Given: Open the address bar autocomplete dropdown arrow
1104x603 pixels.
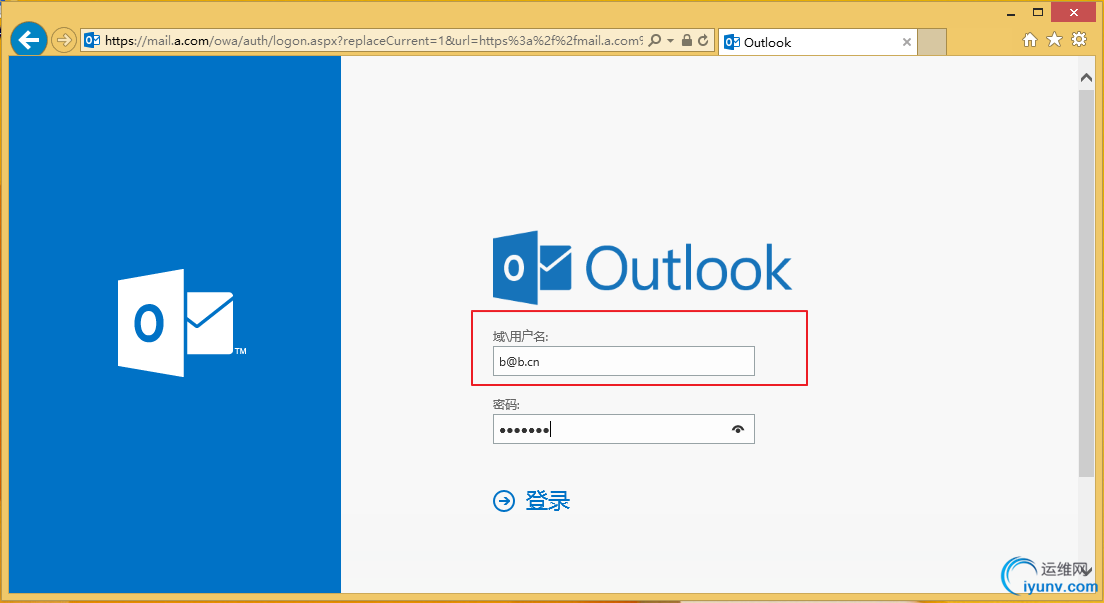Looking at the screenshot, I should coord(670,41).
